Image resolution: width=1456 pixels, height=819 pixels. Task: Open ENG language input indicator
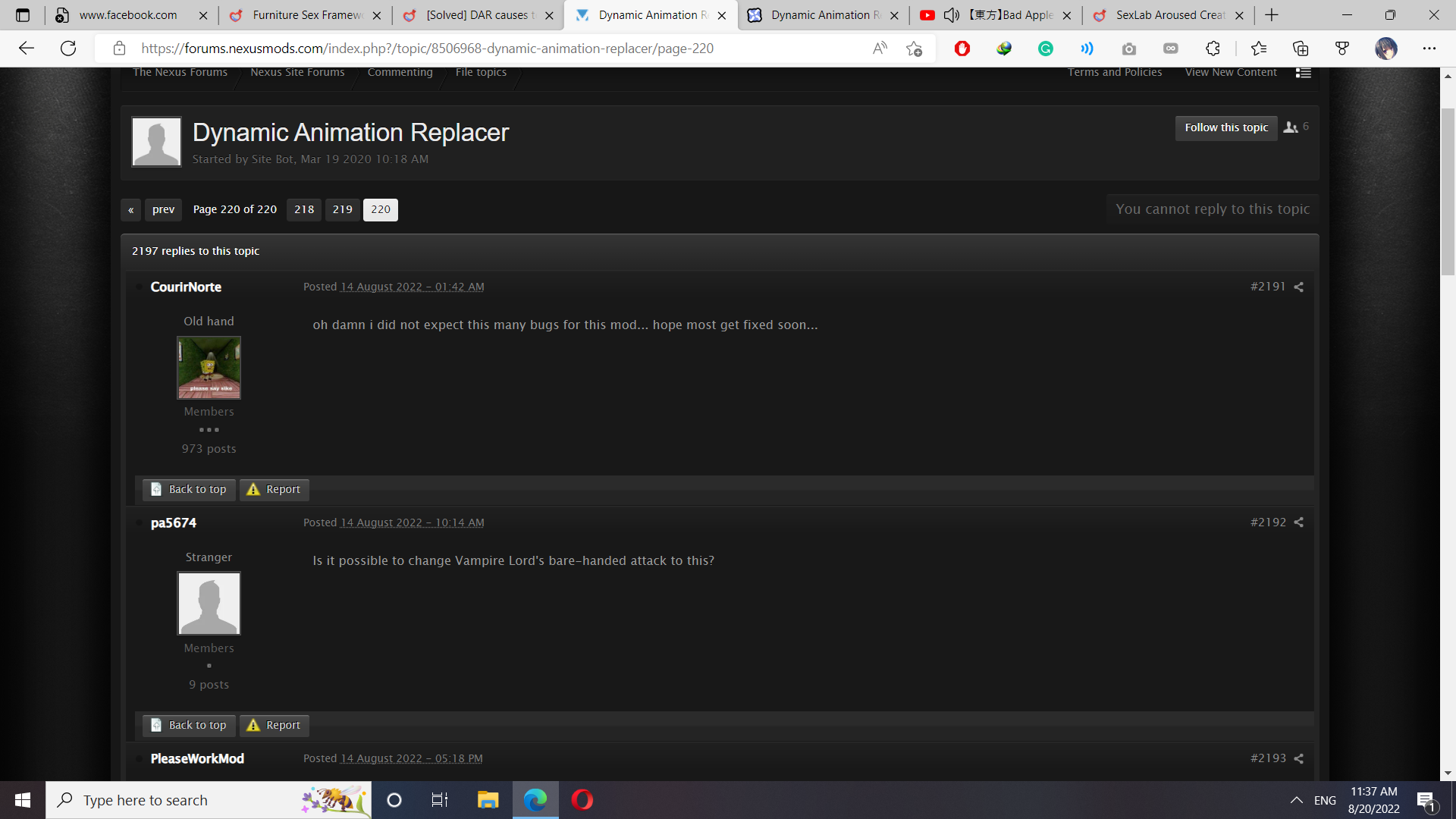(x=1325, y=800)
